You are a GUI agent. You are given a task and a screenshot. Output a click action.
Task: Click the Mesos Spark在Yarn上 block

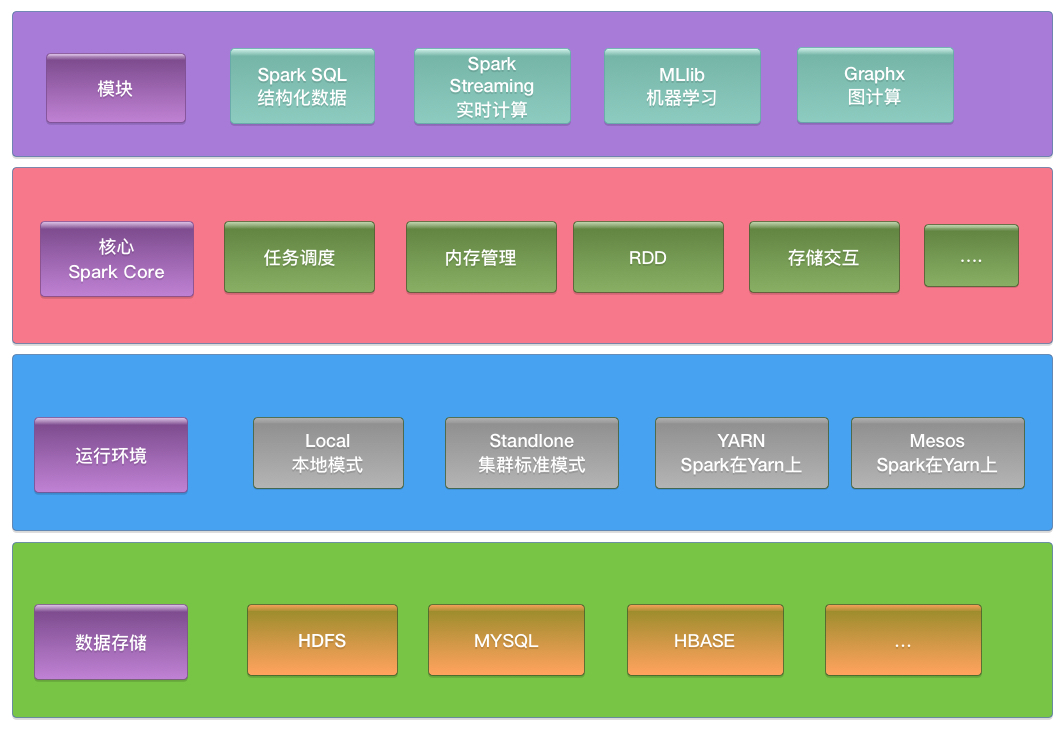(937, 452)
